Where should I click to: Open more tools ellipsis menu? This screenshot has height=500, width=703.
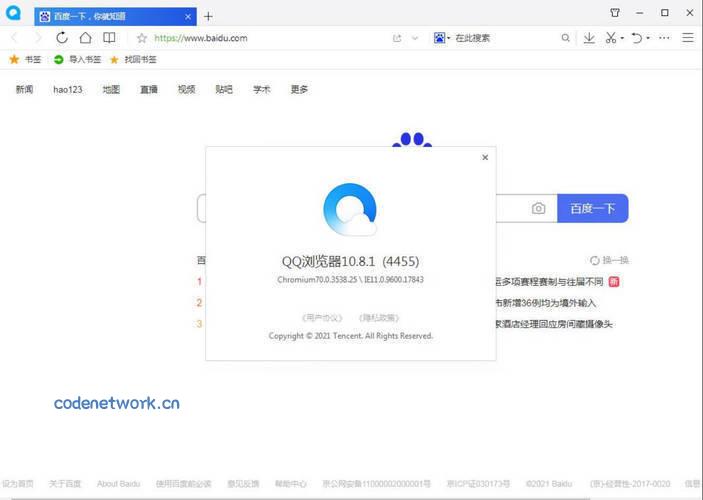click(x=664, y=38)
